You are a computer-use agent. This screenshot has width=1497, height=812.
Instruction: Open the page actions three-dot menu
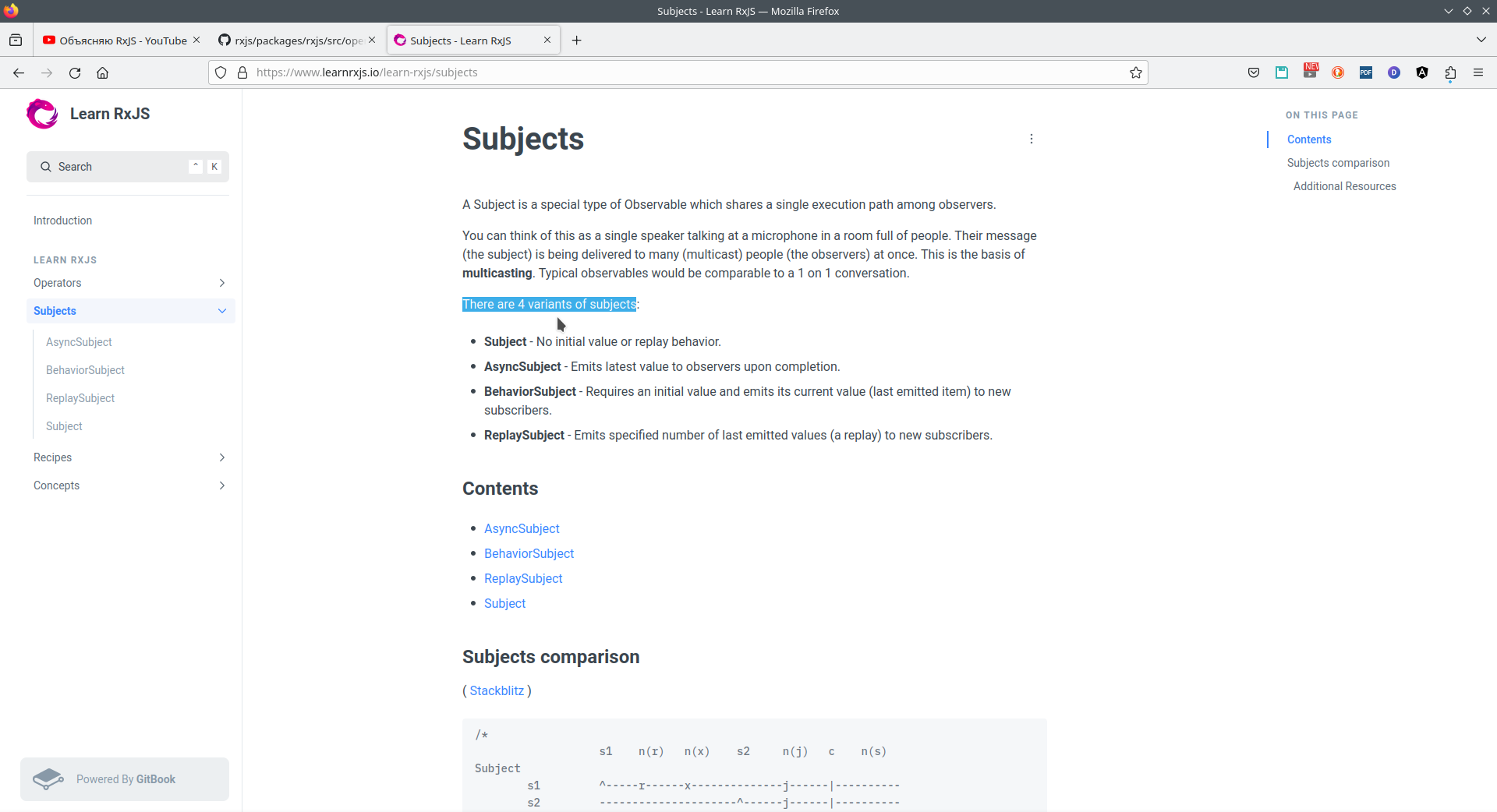[x=1032, y=139]
